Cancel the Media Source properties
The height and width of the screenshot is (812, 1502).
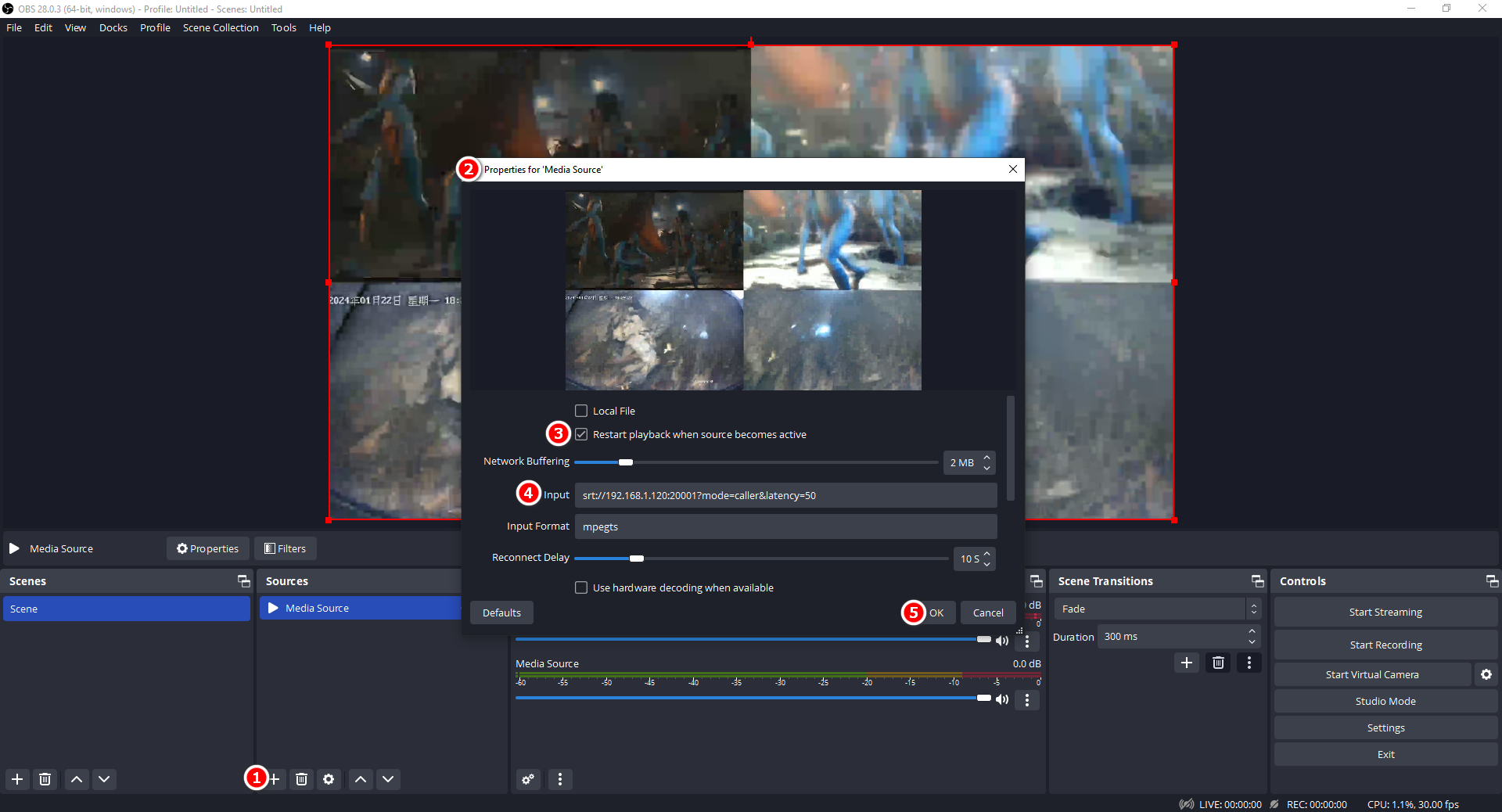coord(988,613)
